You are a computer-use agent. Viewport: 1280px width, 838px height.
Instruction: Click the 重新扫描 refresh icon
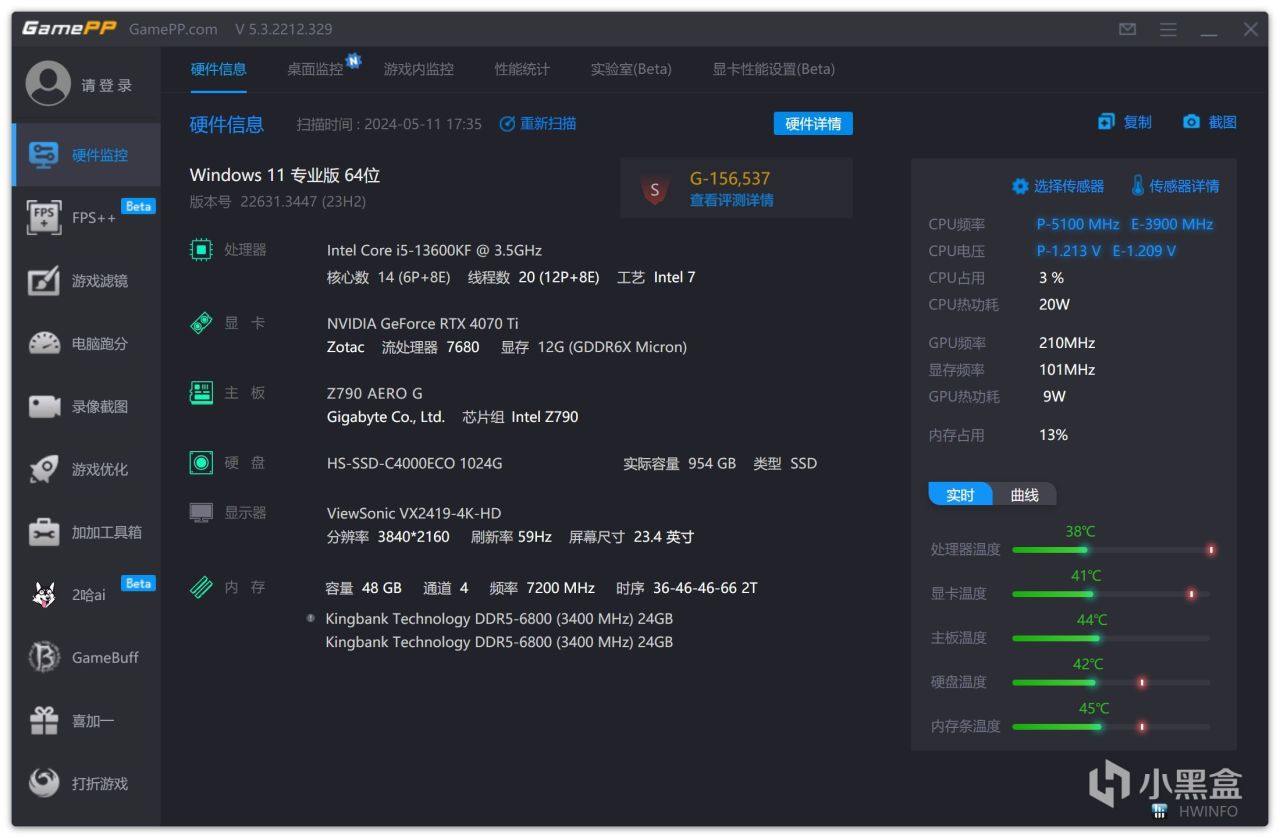click(507, 124)
